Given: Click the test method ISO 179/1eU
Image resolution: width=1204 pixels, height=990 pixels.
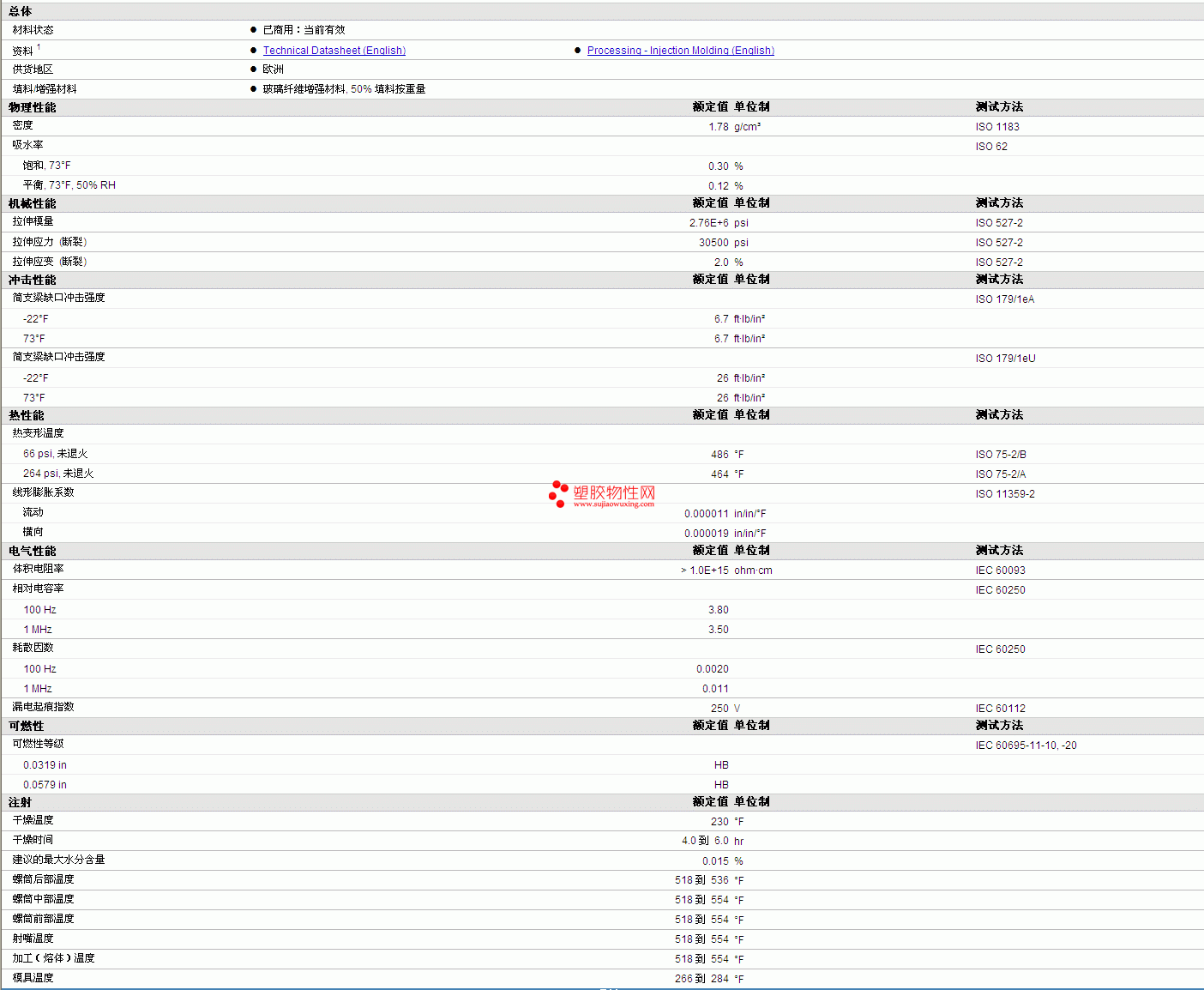Looking at the screenshot, I should [1006, 359].
